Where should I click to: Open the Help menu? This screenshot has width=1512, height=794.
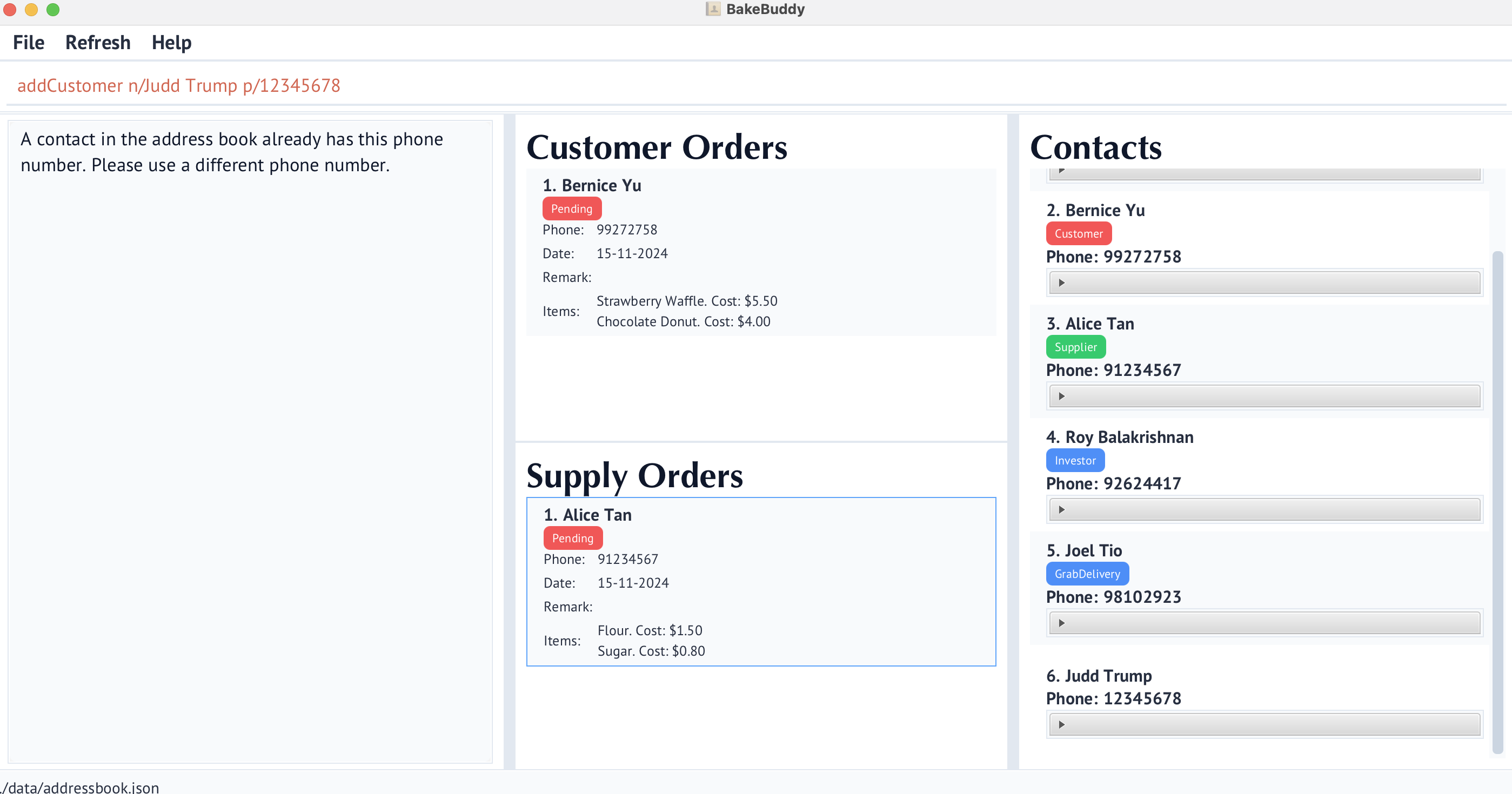click(x=171, y=43)
